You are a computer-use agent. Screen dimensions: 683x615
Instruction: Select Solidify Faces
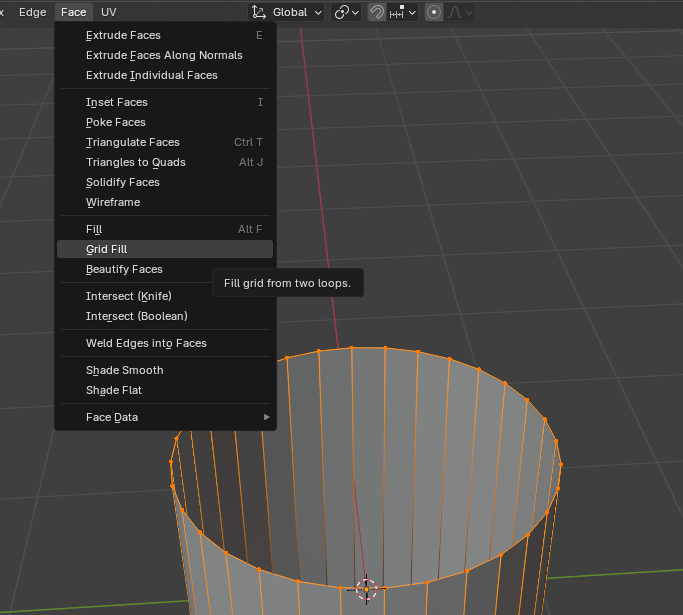pyautogui.click(x=165, y=182)
